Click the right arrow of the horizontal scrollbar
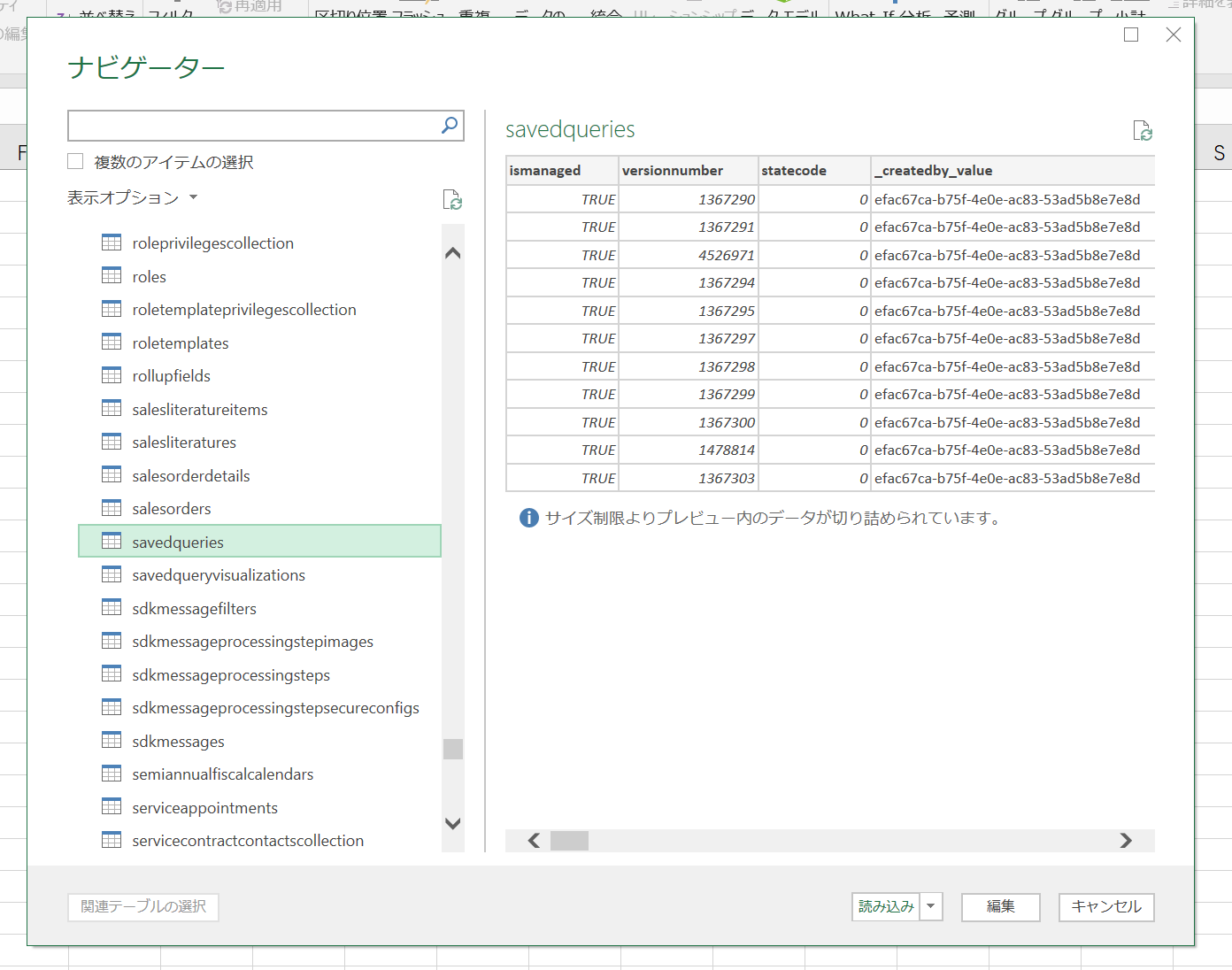The width and height of the screenshot is (1232, 970). tap(1126, 841)
